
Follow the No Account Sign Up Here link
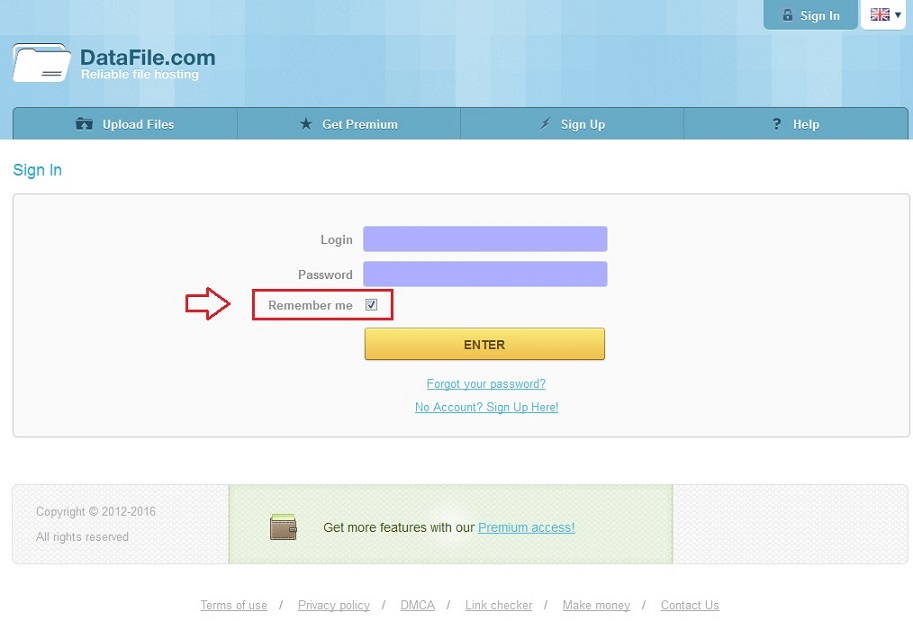click(486, 407)
